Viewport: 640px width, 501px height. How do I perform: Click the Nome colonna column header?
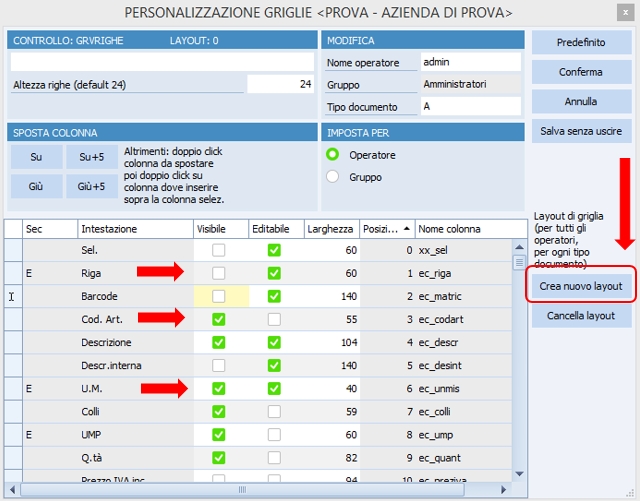pos(471,229)
